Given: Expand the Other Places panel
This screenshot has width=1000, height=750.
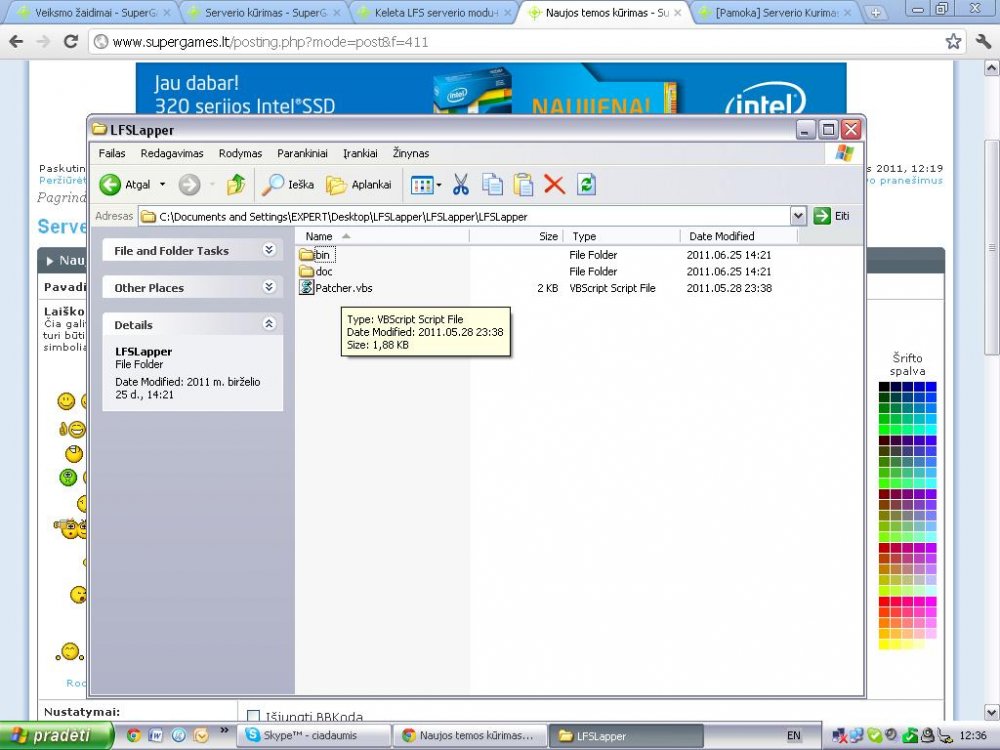Looking at the screenshot, I should tap(268, 287).
